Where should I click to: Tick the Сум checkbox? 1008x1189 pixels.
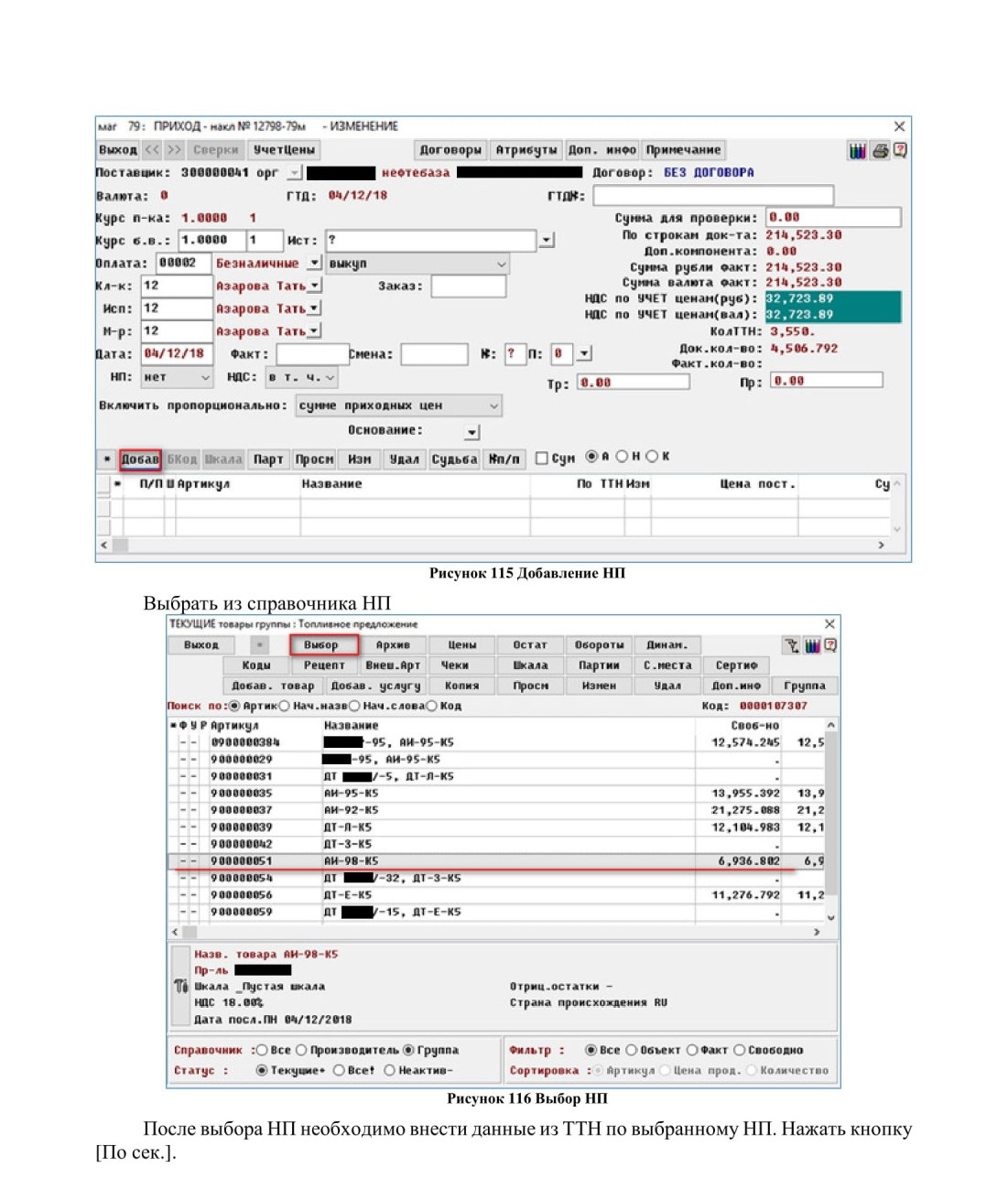541,458
